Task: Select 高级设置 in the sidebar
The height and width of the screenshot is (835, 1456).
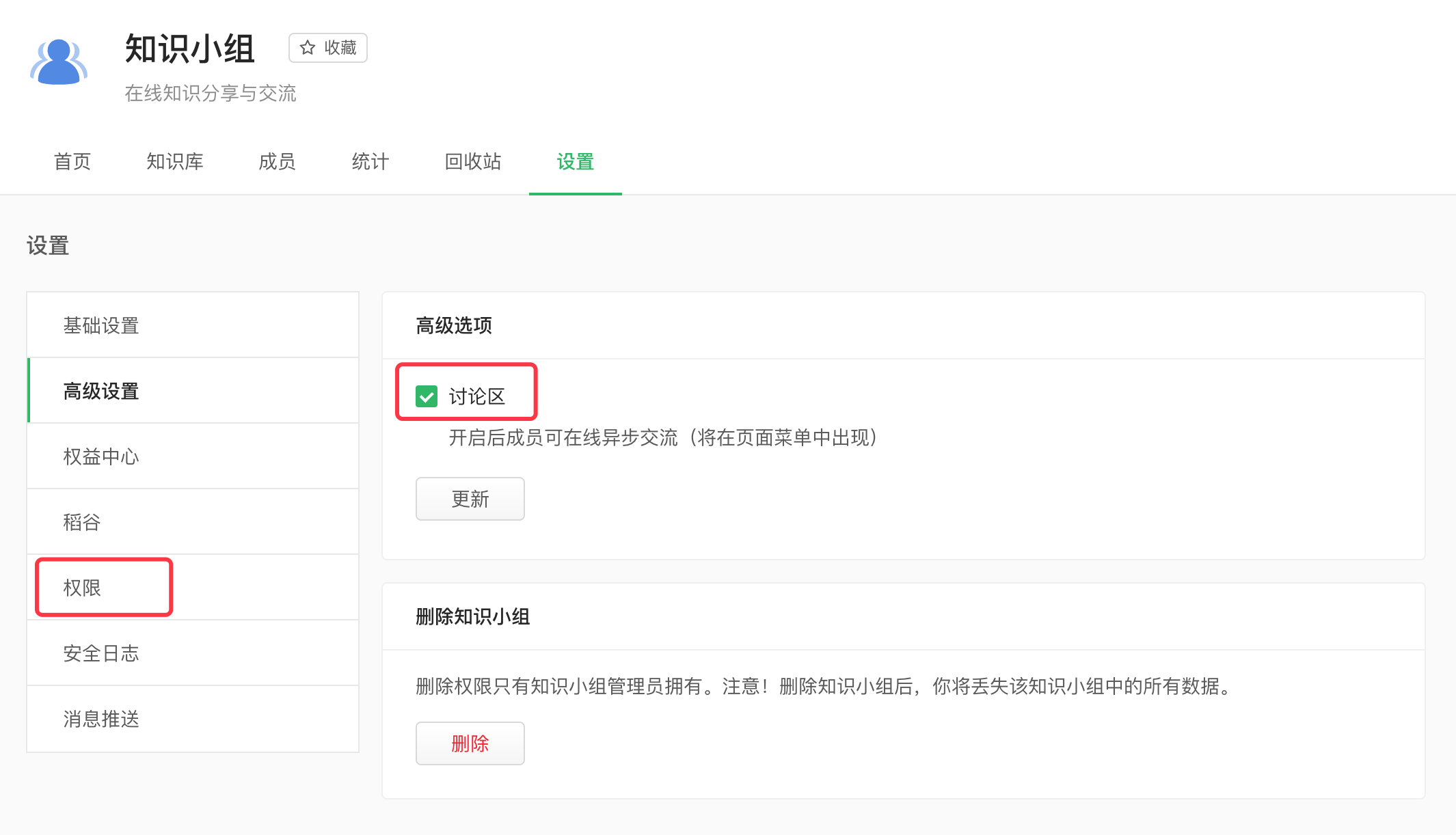Action: 101,391
